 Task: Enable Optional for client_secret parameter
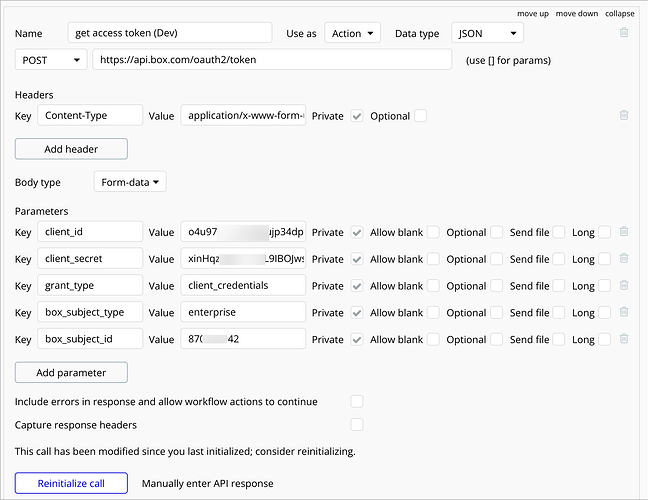click(497, 259)
